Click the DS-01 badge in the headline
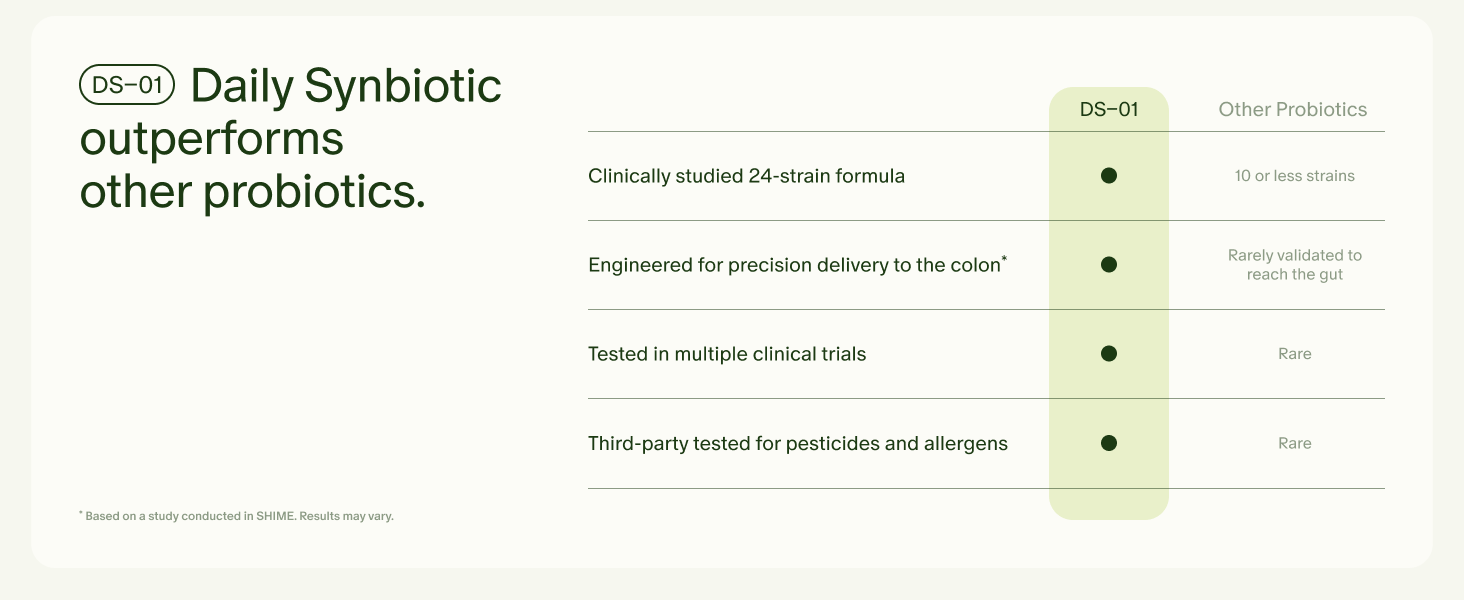Image resolution: width=1464 pixels, height=600 pixels. pos(127,86)
